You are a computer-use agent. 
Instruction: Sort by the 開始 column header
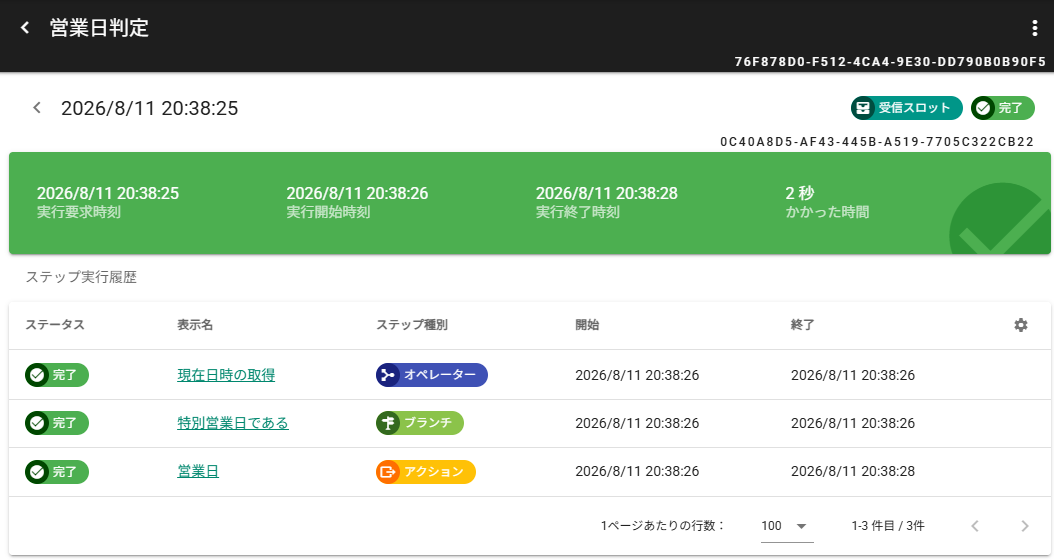587,325
